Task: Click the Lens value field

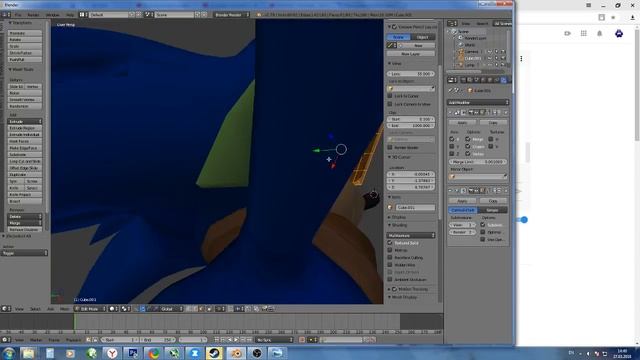Action: pyautogui.click(x=411, y=73)
